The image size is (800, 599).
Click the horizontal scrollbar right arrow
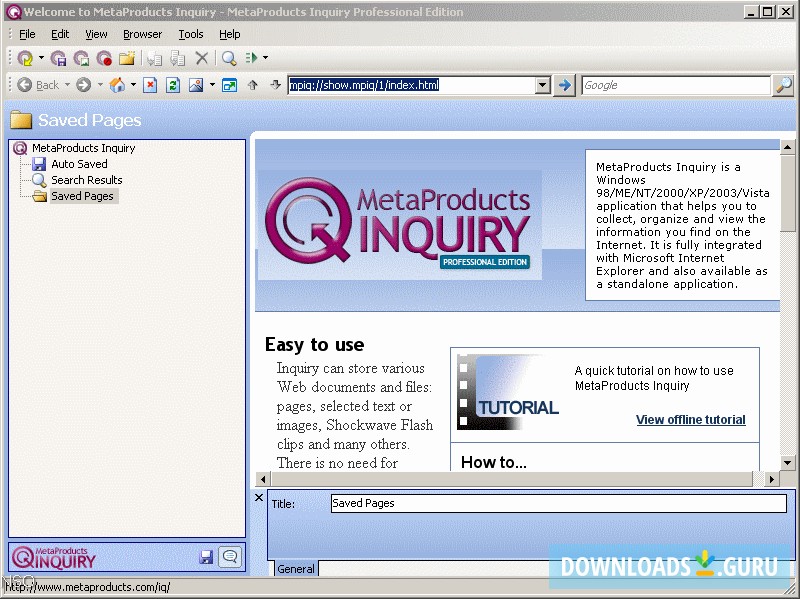[x=771, y=479]
